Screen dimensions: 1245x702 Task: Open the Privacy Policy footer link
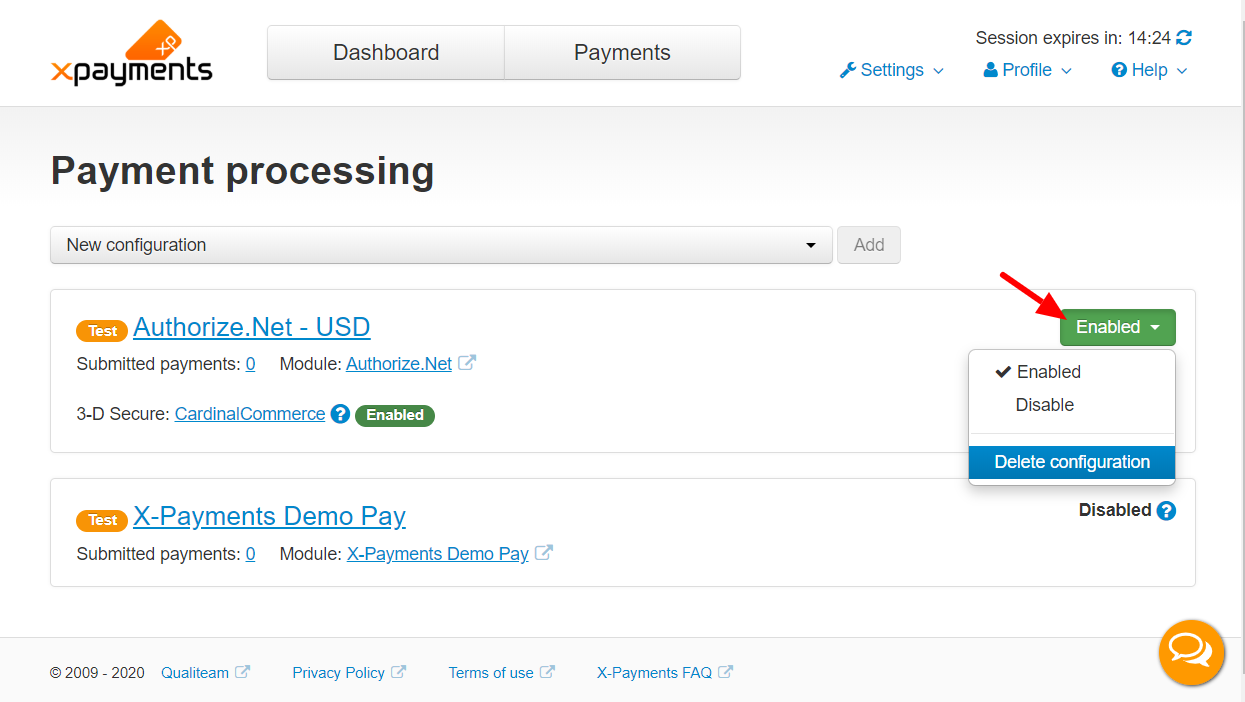coord(338,673)
